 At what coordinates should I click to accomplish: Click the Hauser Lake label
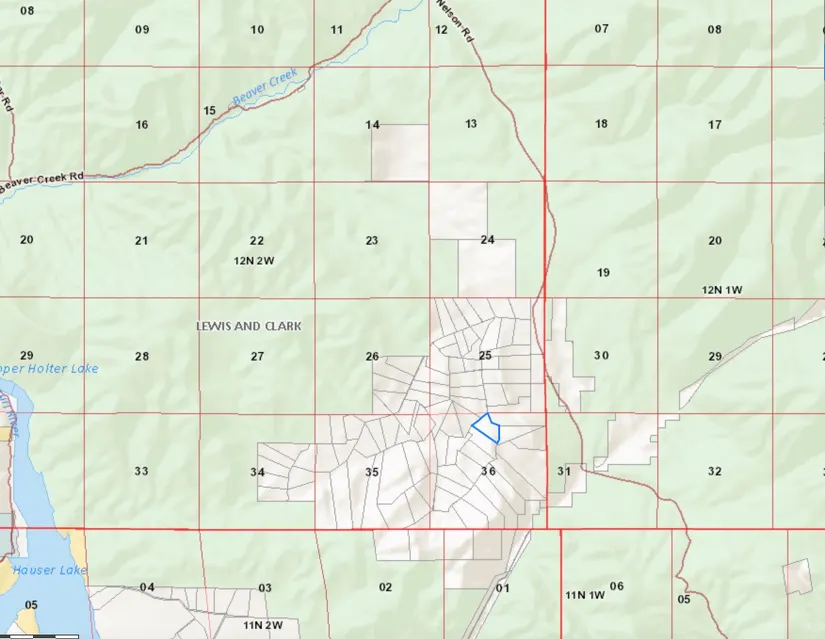[x=49, y=570]
